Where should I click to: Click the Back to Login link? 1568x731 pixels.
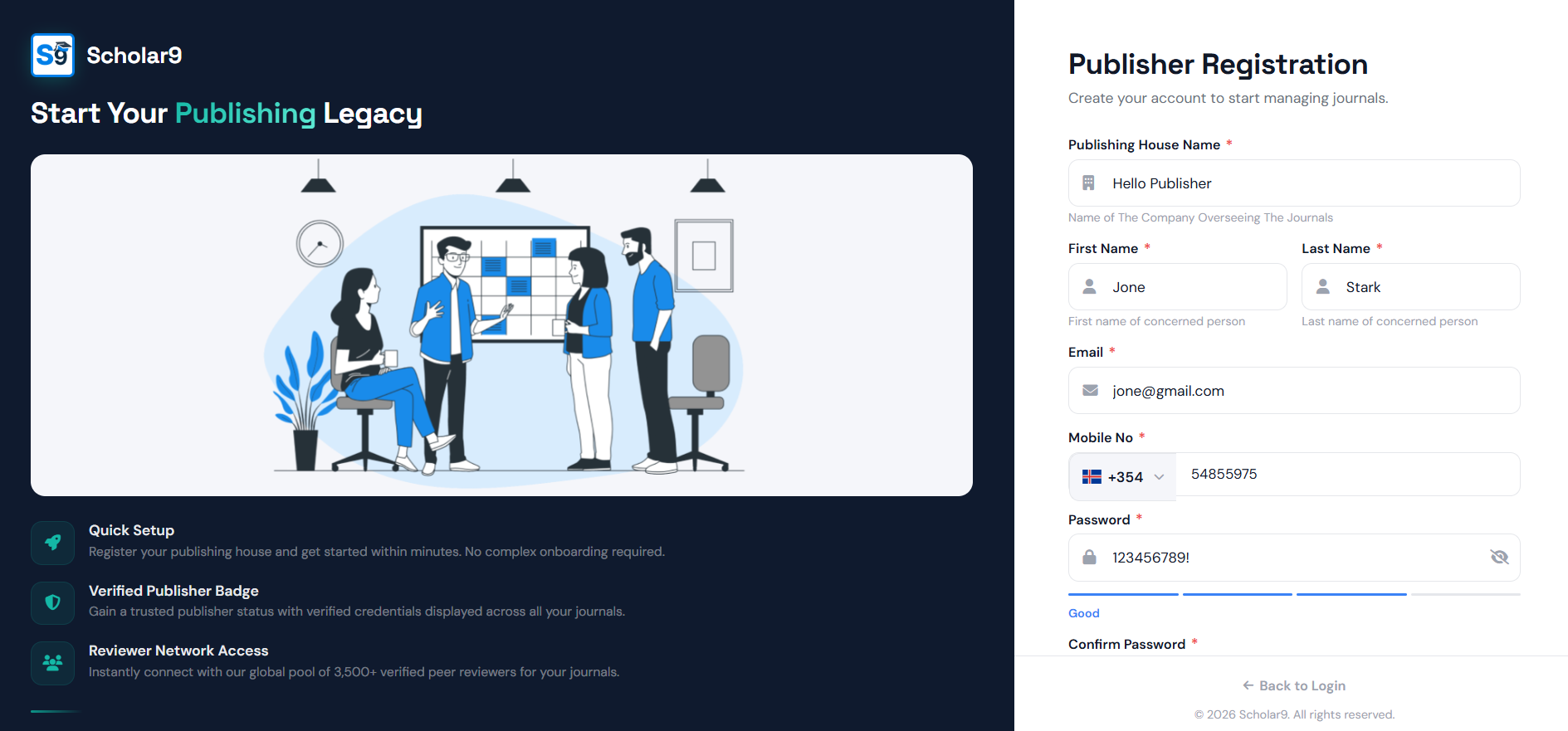coord(1293,685)
